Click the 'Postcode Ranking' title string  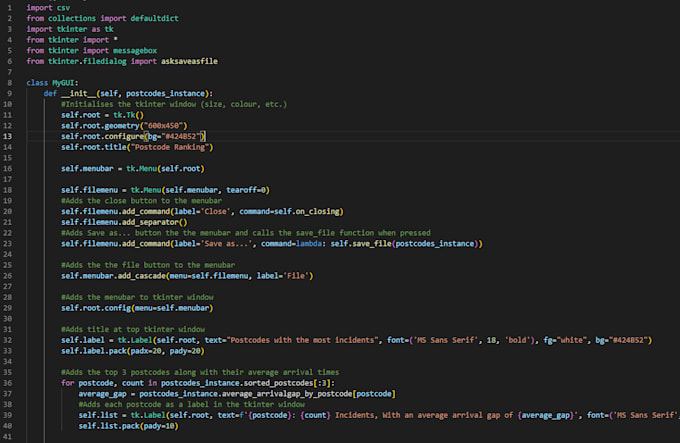[x=170, y=147]
